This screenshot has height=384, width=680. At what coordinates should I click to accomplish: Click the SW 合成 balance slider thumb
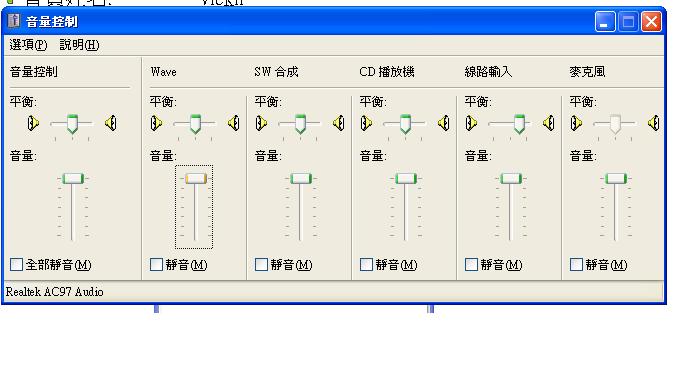[301, 124]
